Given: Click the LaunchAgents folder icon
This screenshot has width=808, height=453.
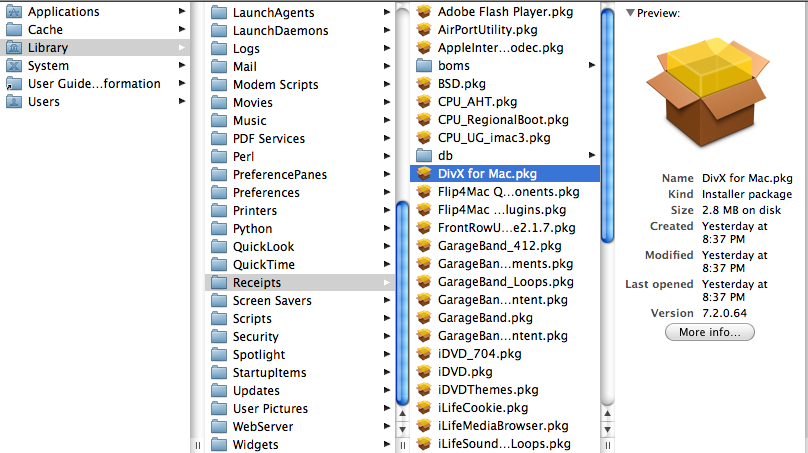Looking at the screenshot, I should (x=219, y=12).
